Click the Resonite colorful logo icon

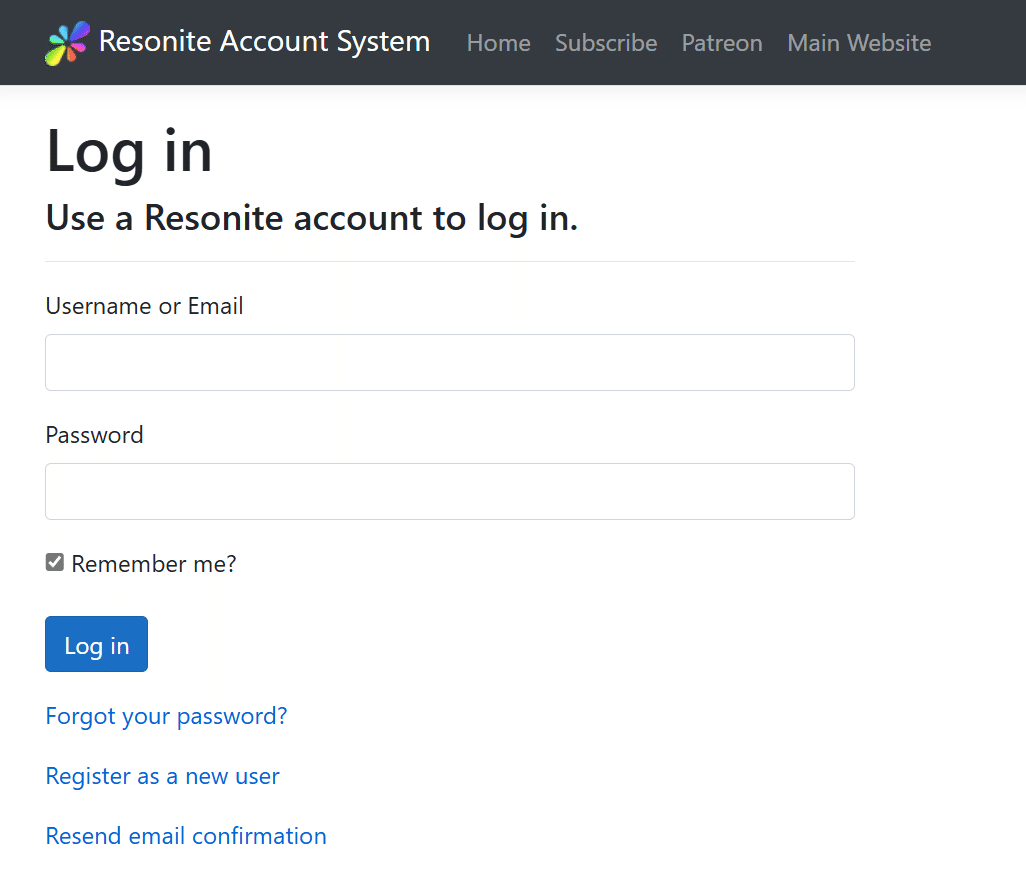pyautogui.click(x=67, y=43)
